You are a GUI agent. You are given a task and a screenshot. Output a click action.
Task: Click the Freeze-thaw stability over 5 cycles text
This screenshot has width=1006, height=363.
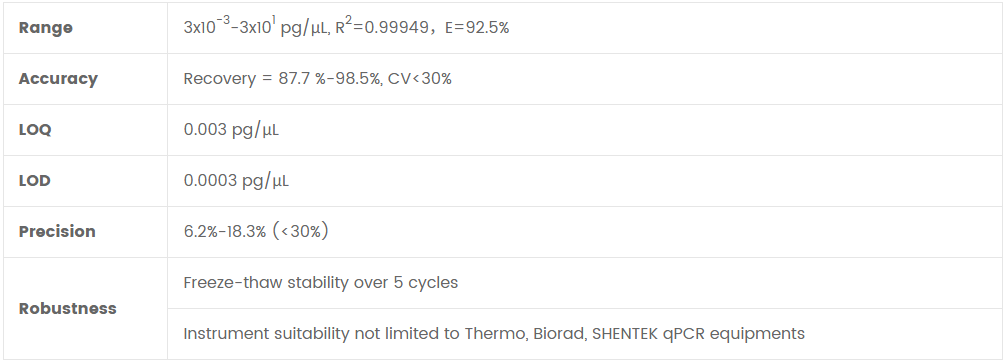click(321, 283)
